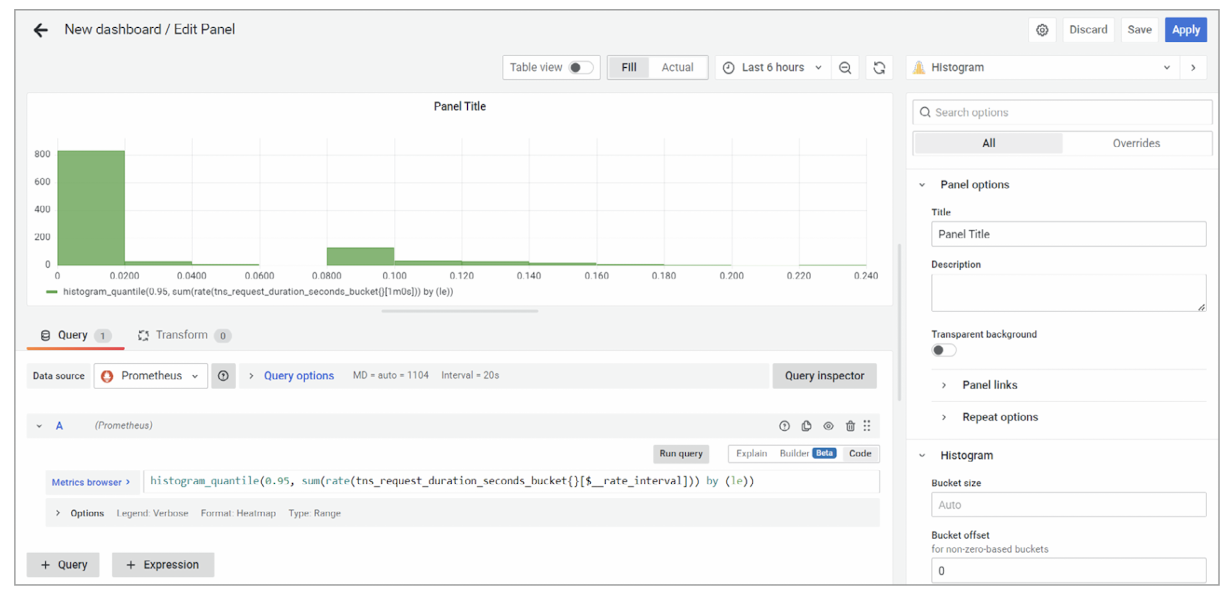
Task: Click into the panel Title field
Action: (1069, 234)
